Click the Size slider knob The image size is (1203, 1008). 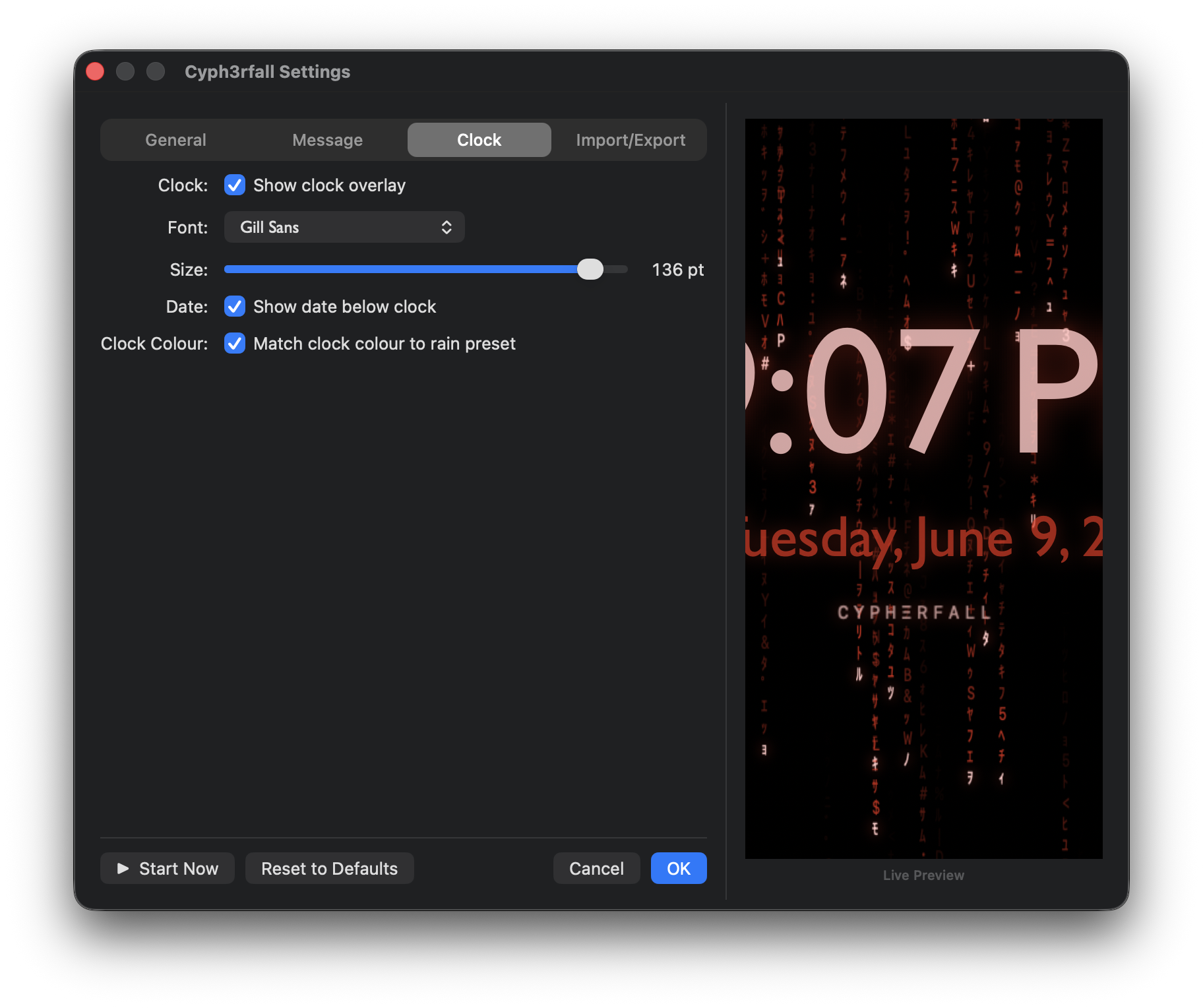(590, 269)
